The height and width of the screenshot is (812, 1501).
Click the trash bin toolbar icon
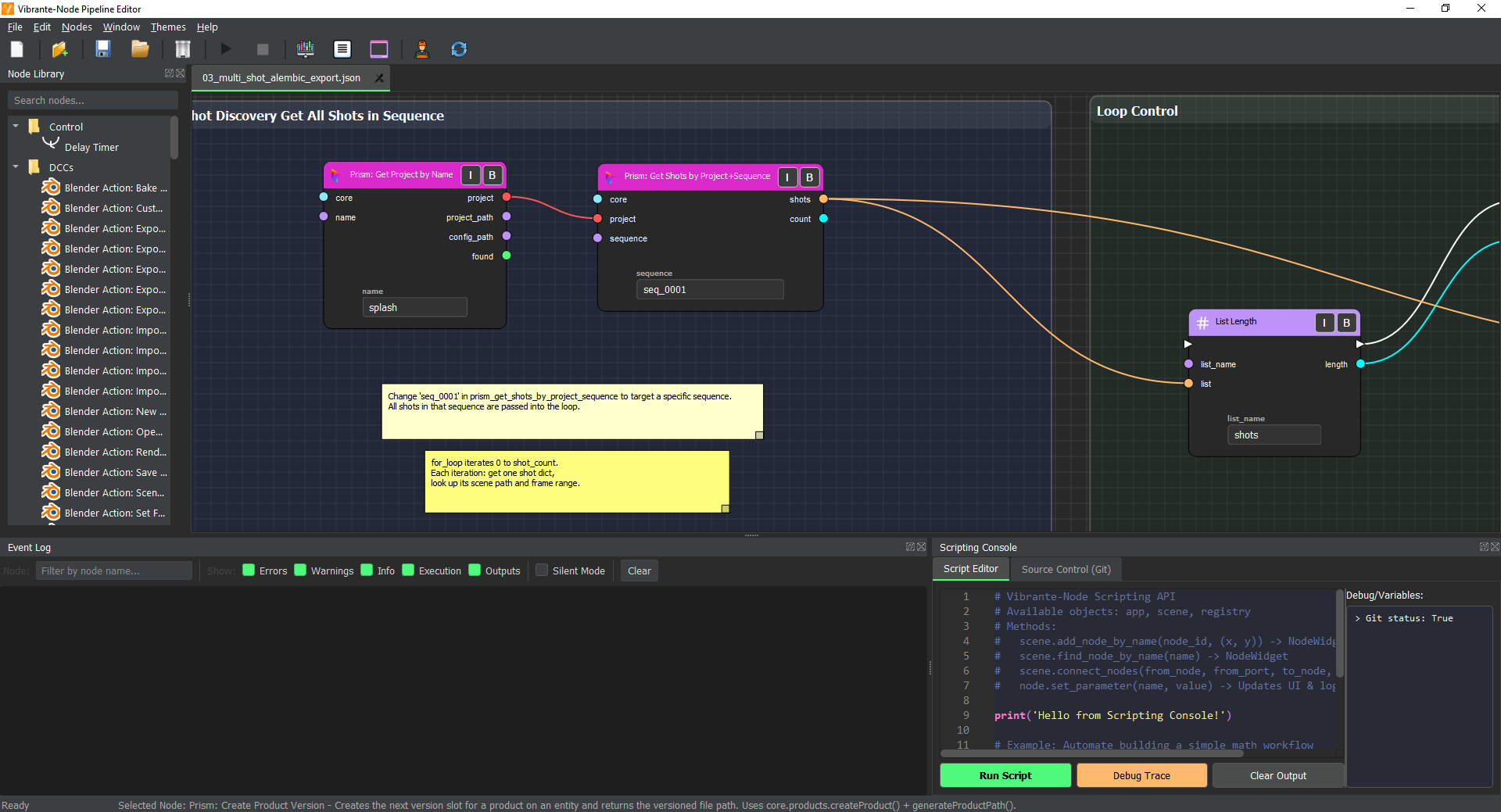[182, 49]
